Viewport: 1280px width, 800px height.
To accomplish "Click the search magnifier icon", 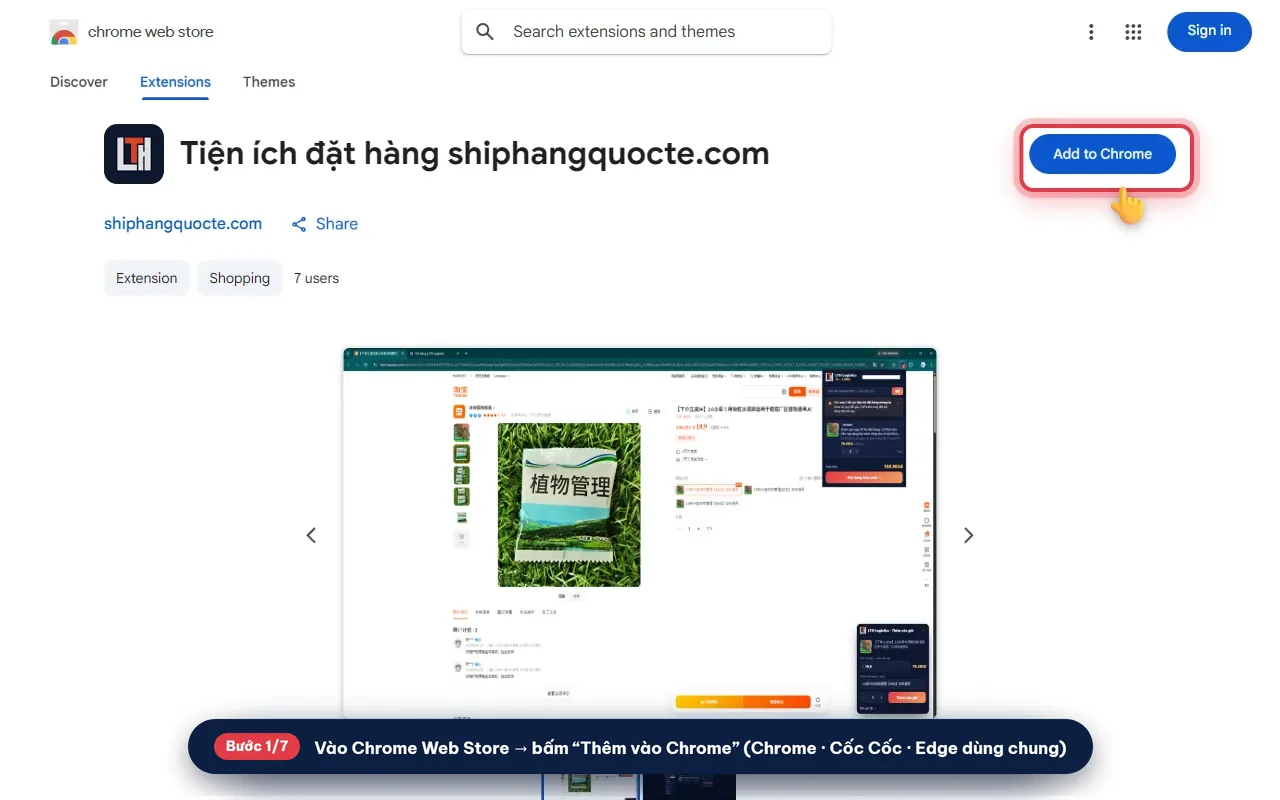I will 485,32.
